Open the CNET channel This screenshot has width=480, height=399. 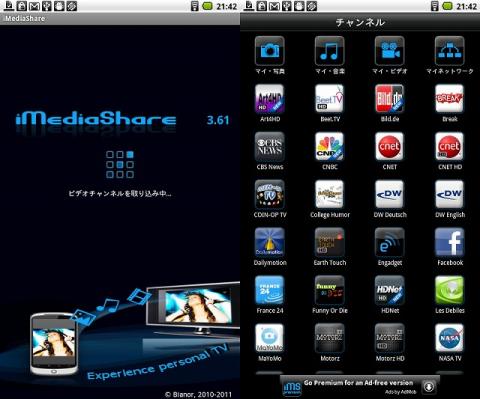tap(390, 147)
